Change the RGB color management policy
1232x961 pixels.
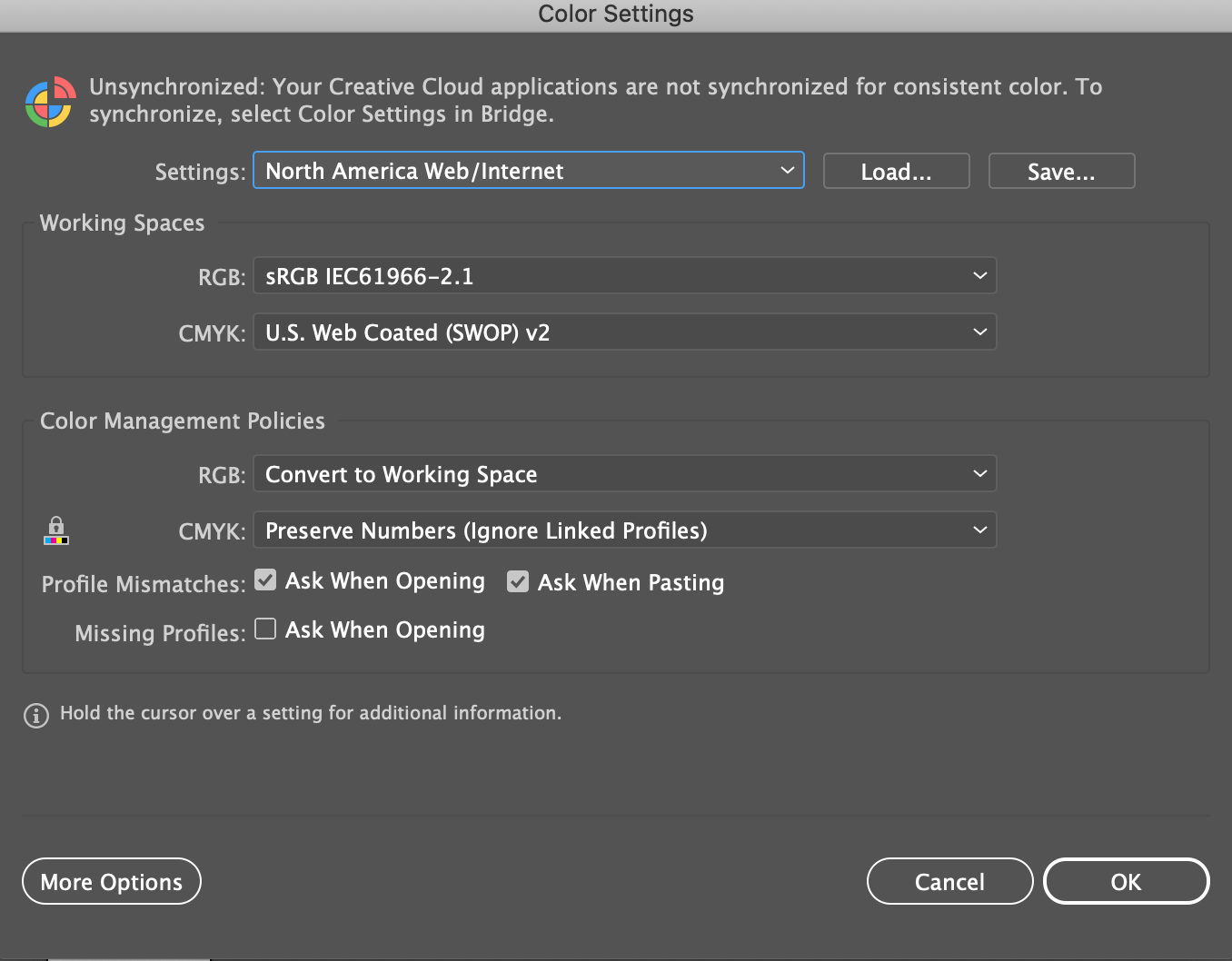pos(624,473)
